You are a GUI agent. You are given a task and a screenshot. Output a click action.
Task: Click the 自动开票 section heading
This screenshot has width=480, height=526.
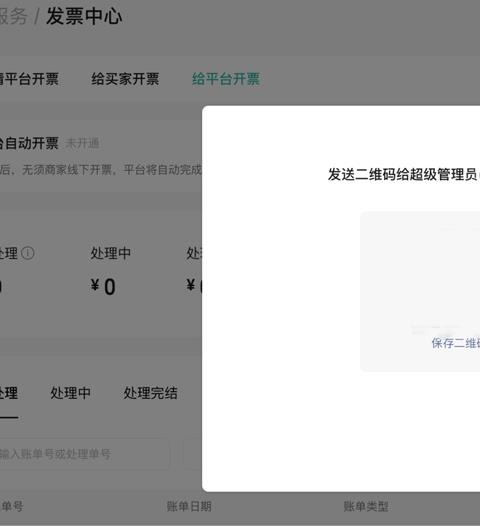[29, 144]
